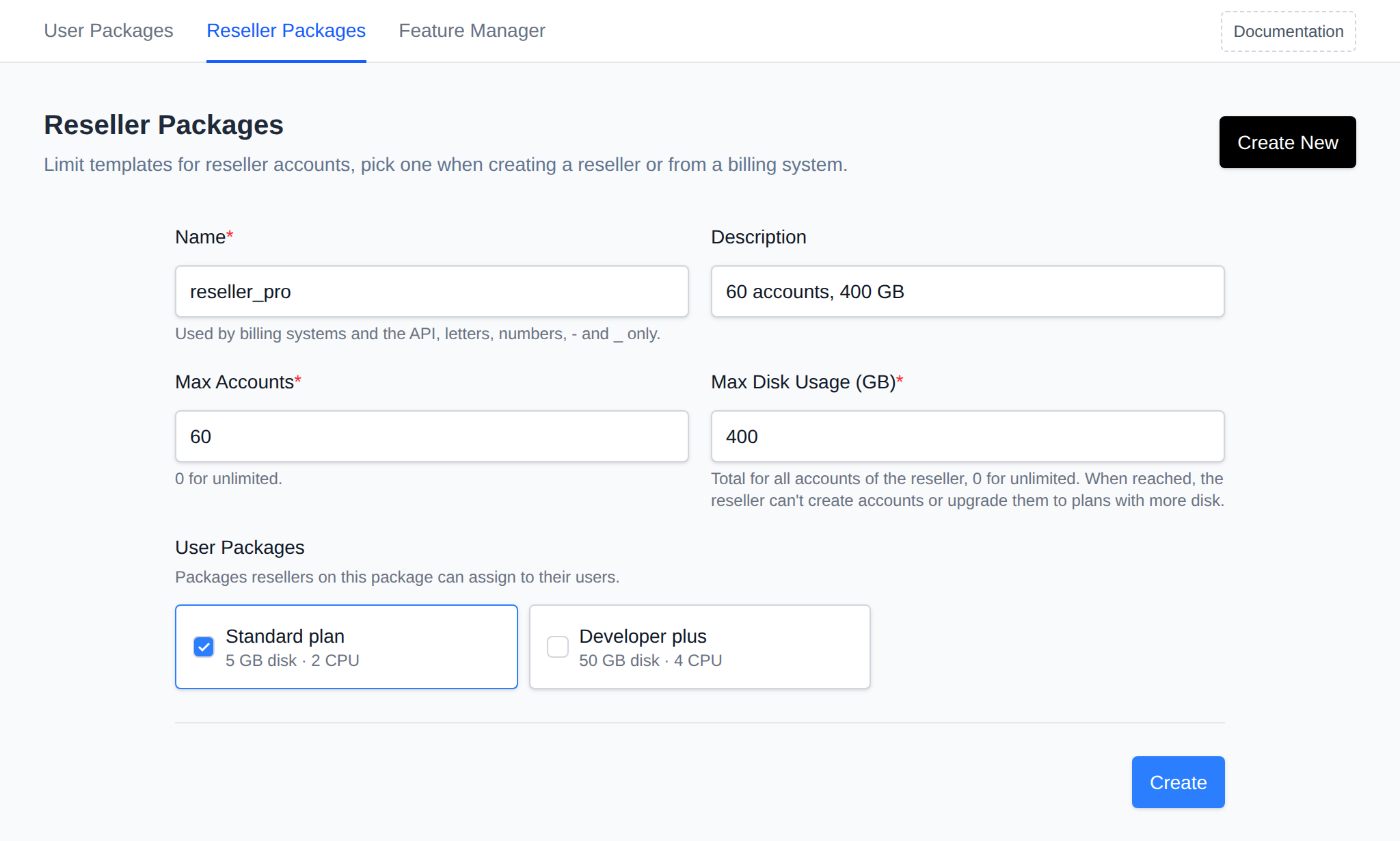1400x841 pixels.
Task: Click the "Packages resellers on this package" text
Action: point(397,577)
